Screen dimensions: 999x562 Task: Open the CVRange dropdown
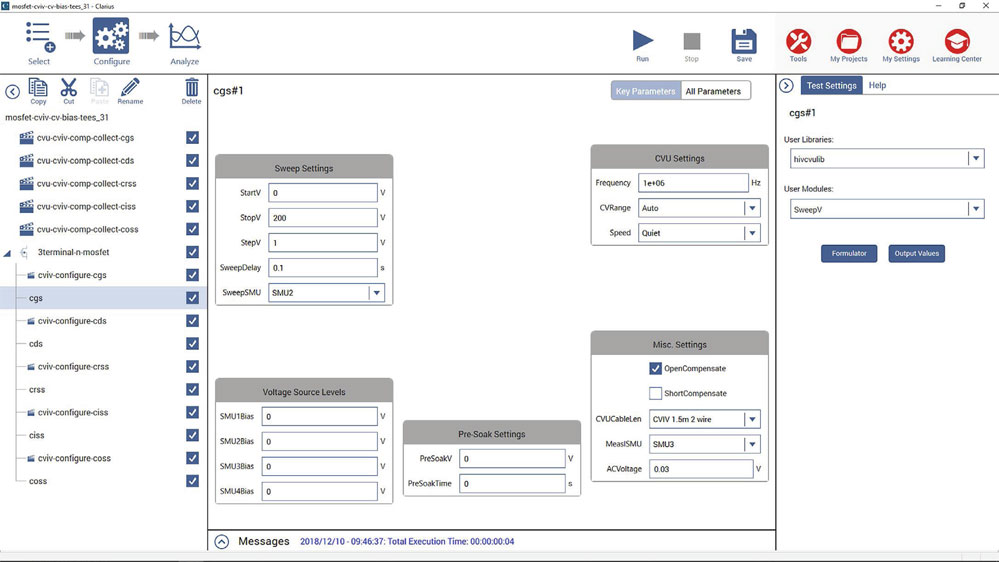pos(752,208)
